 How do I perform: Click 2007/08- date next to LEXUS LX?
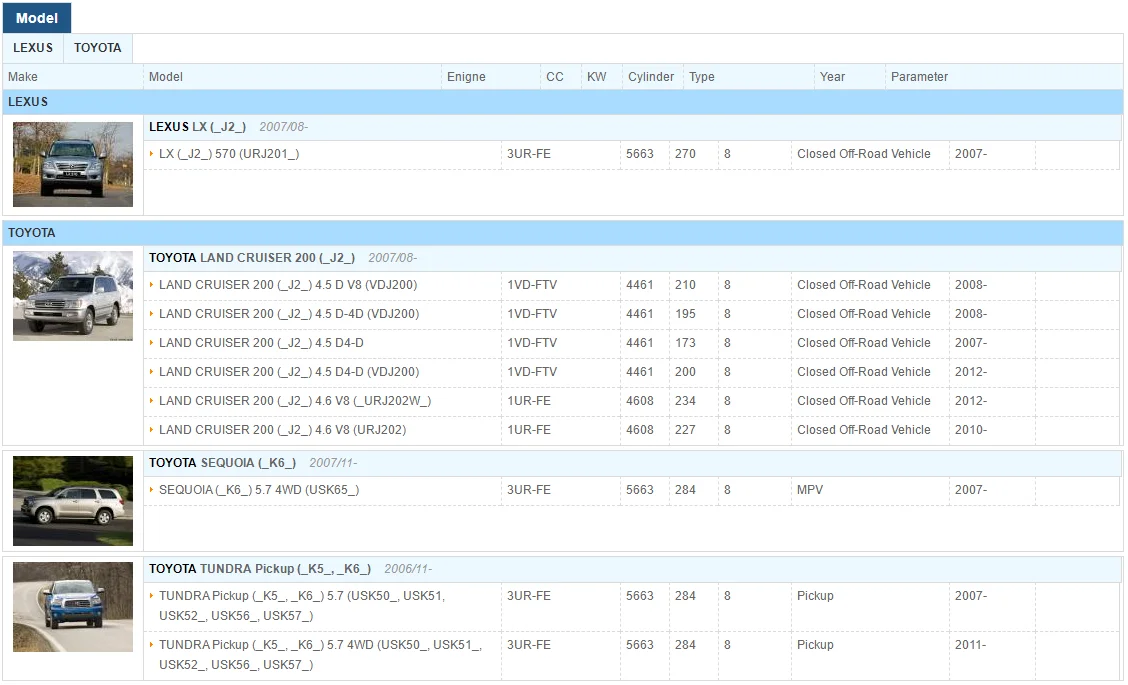[x=283, y=127]
